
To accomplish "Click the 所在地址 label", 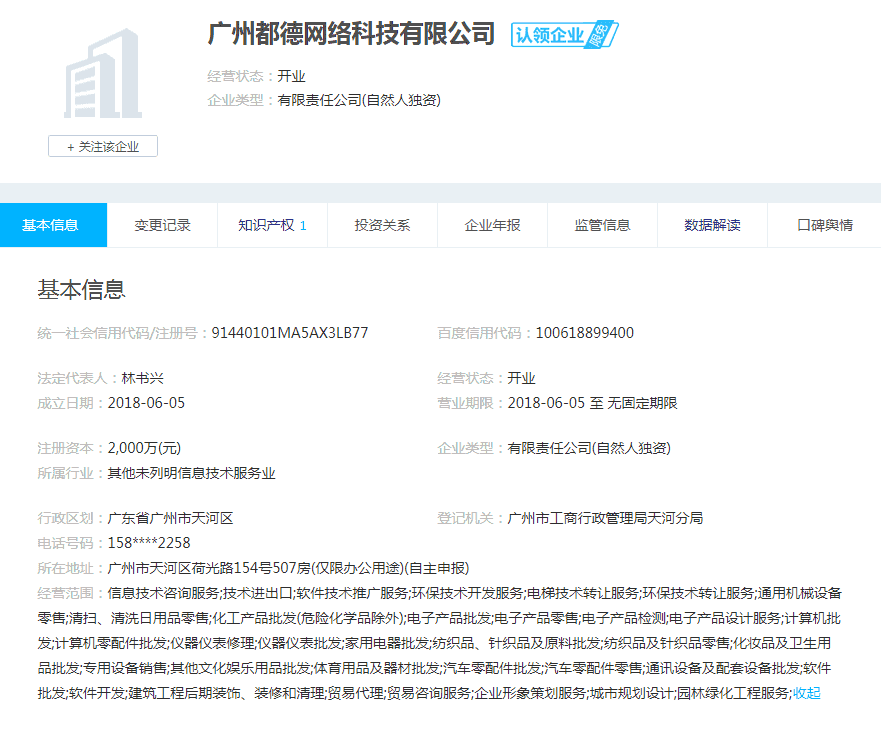I will point(66,568).
